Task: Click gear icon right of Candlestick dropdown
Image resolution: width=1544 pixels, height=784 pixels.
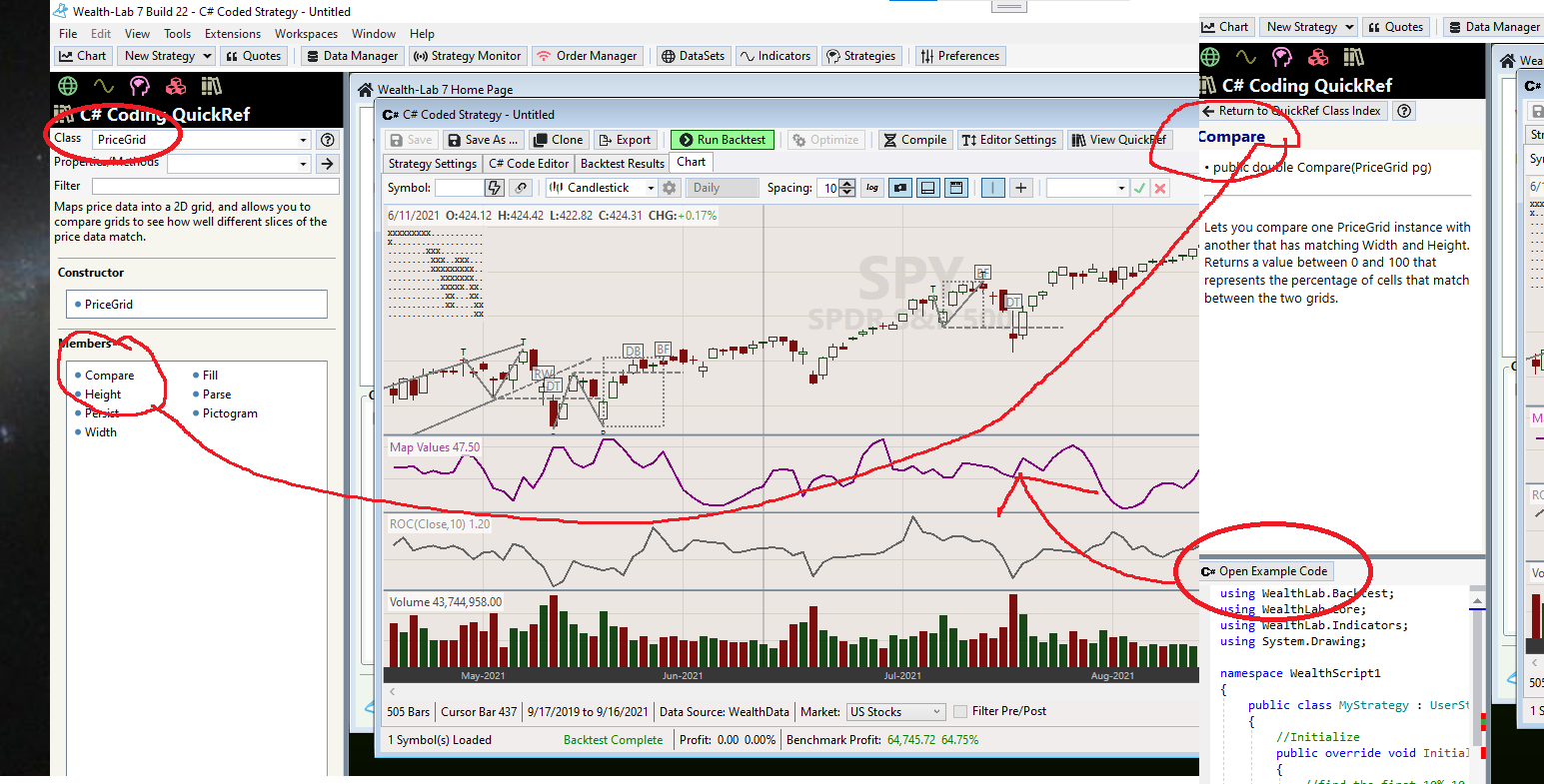Action: (x=670, y=188)
